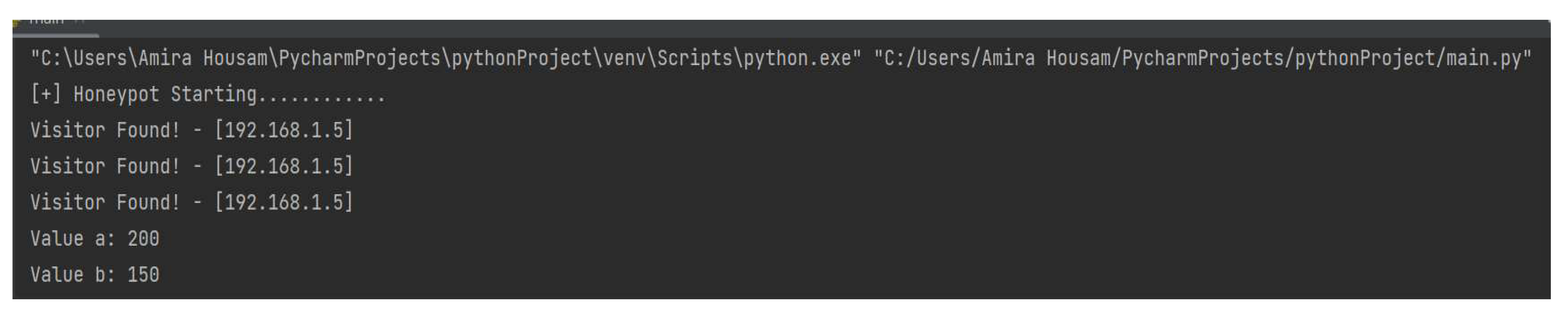Click the second "Visitor Found!" text
This screenshot has width=1568, height=318.
105,166
